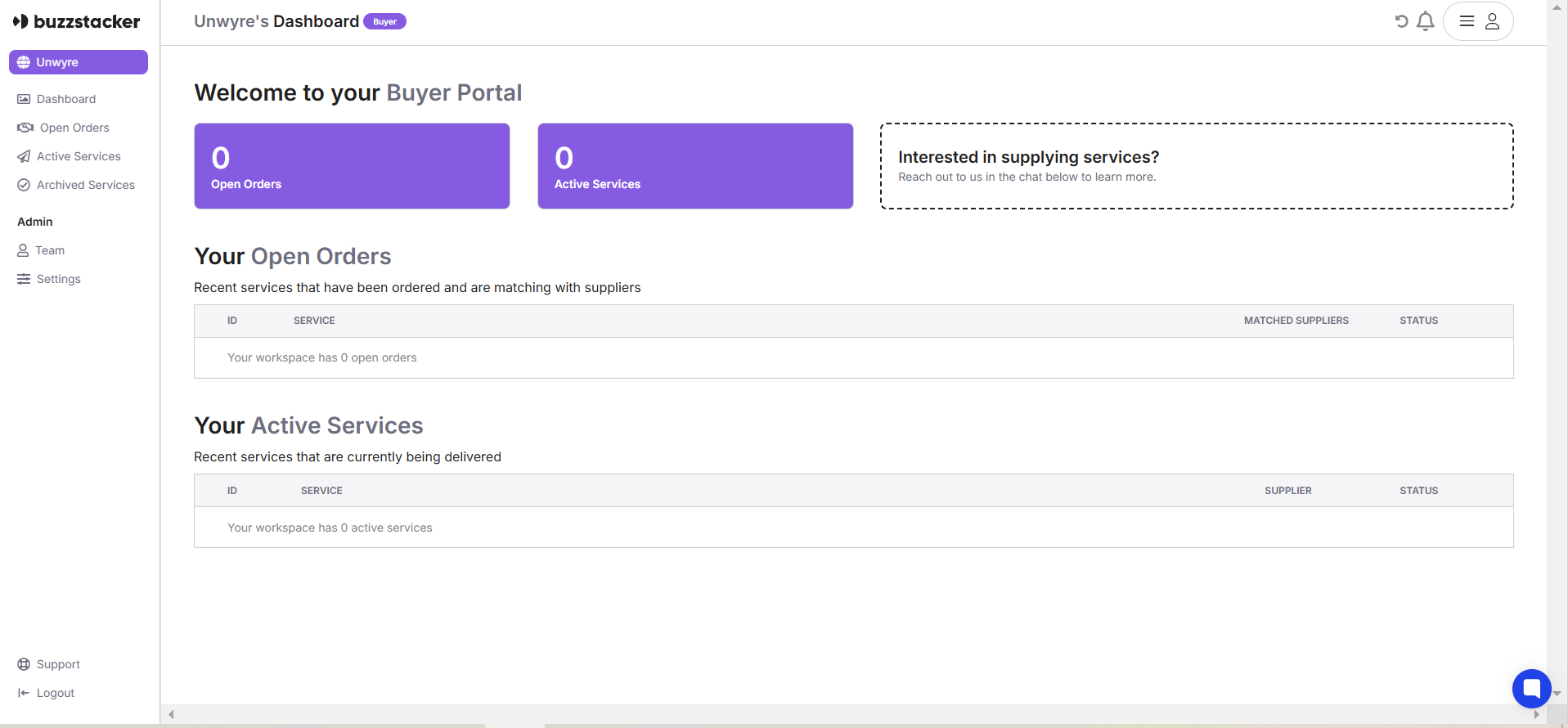Click MATCHED SUPPLIERS column header

click(x=1296, y=321)
